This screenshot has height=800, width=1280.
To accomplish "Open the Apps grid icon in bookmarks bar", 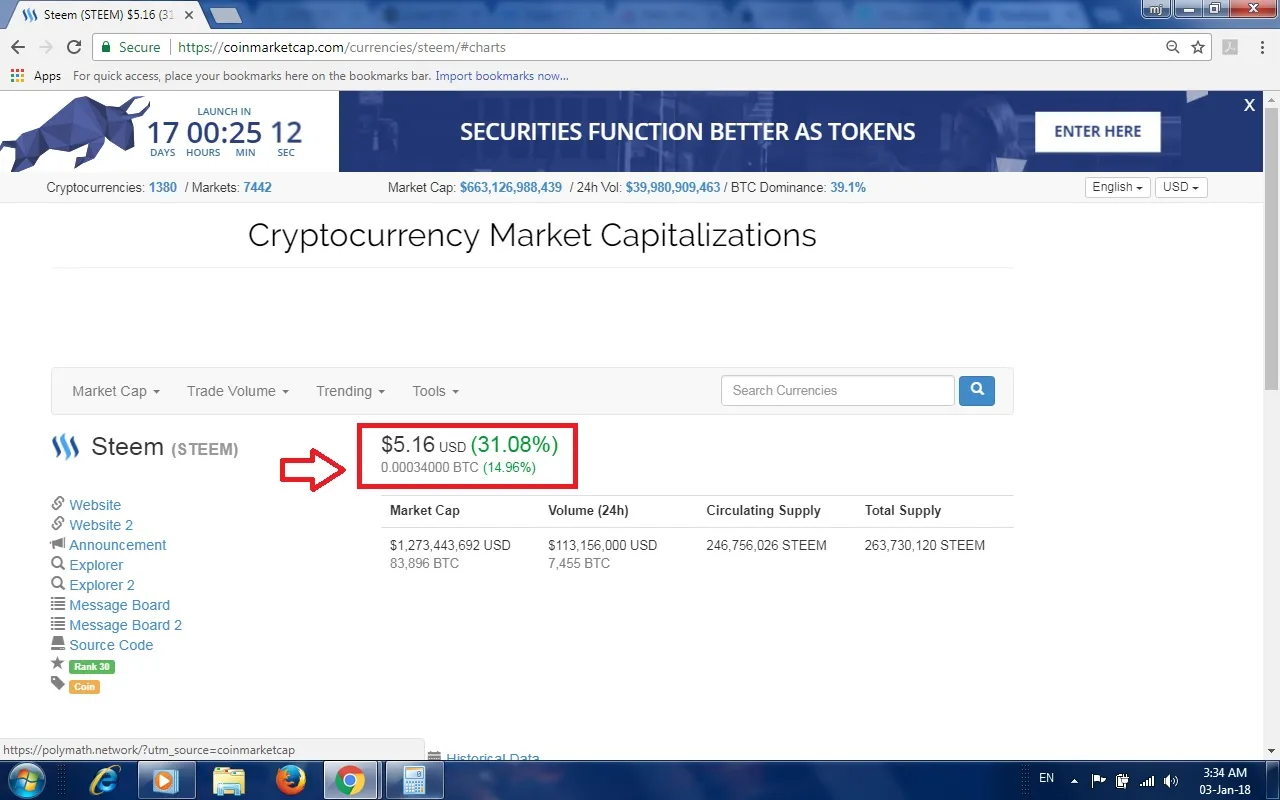I will pyautogui.click(x=17, y=76).
